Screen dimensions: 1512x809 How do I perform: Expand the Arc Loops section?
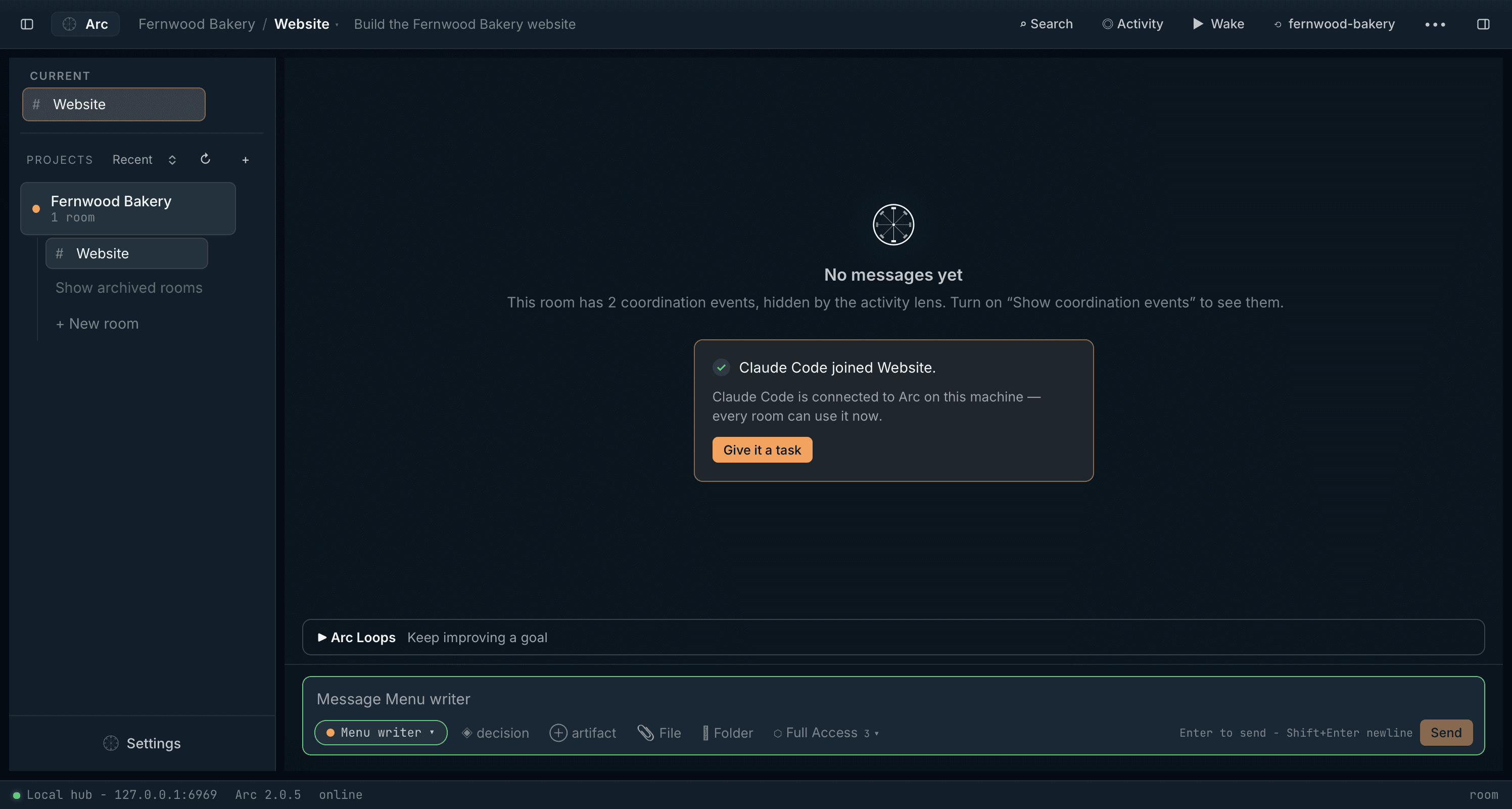893,637
